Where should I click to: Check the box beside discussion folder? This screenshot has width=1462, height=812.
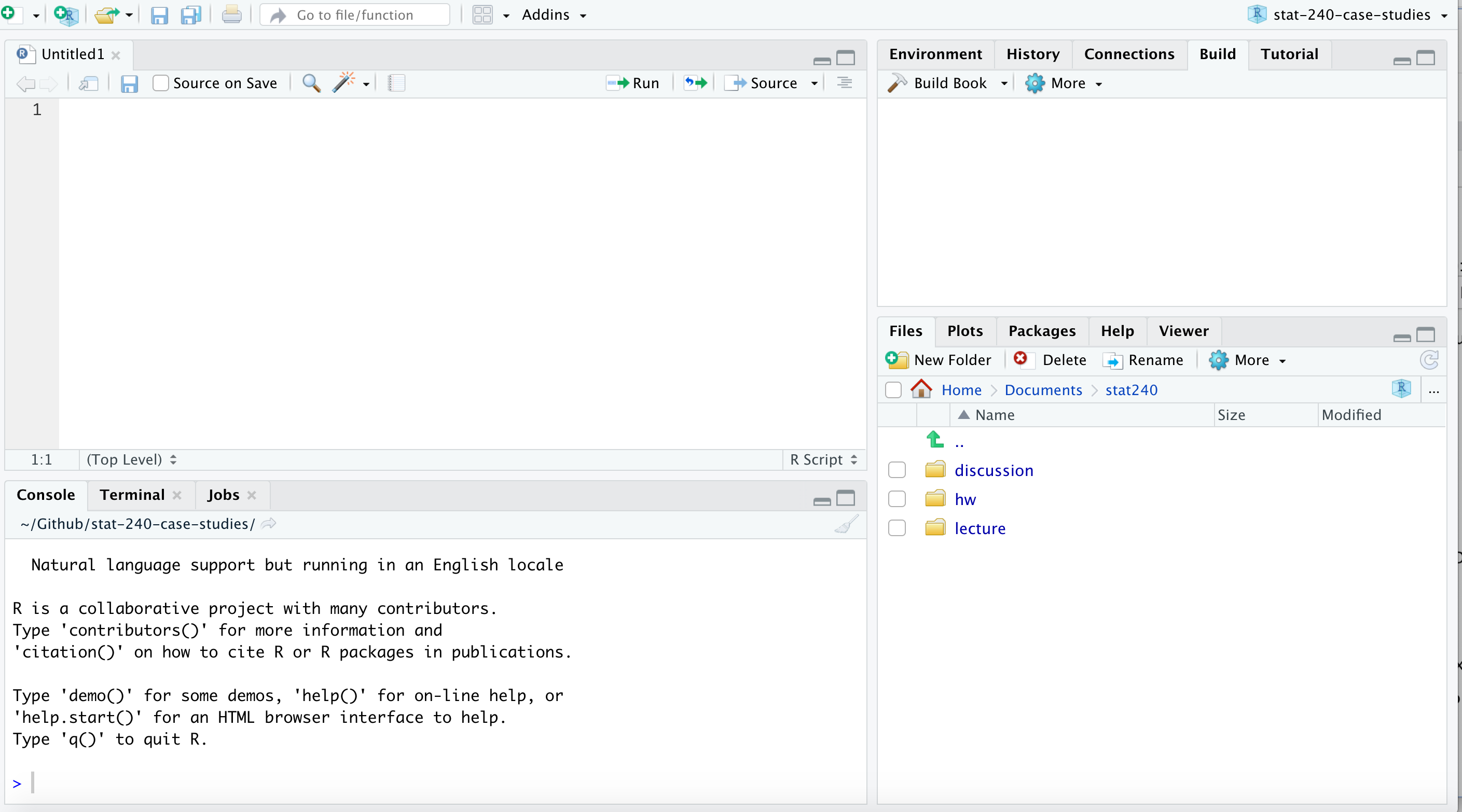click(896, 470)
